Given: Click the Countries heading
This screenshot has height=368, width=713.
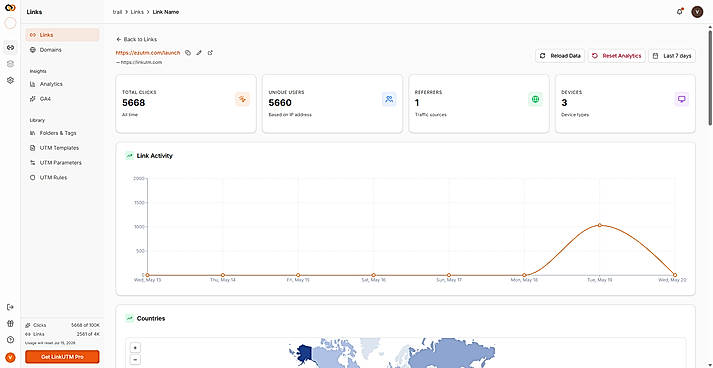Looking at the screenshot, I should pyautogui.click(x=151, y=318).
